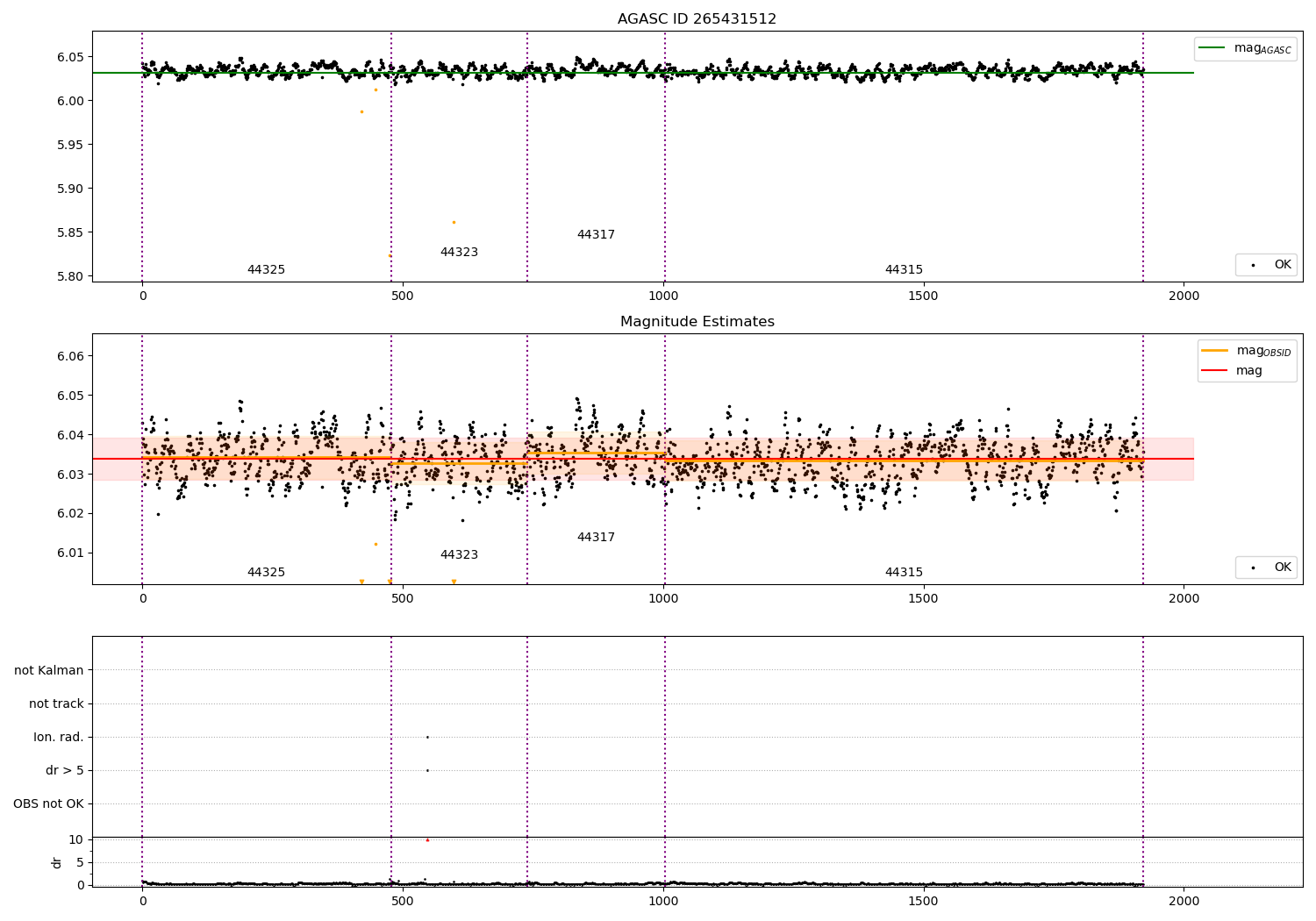This screenshot has height=921, width=1316.
Task: Click the 6.05 y-tick in the top plot
Action: click(70, 57)
